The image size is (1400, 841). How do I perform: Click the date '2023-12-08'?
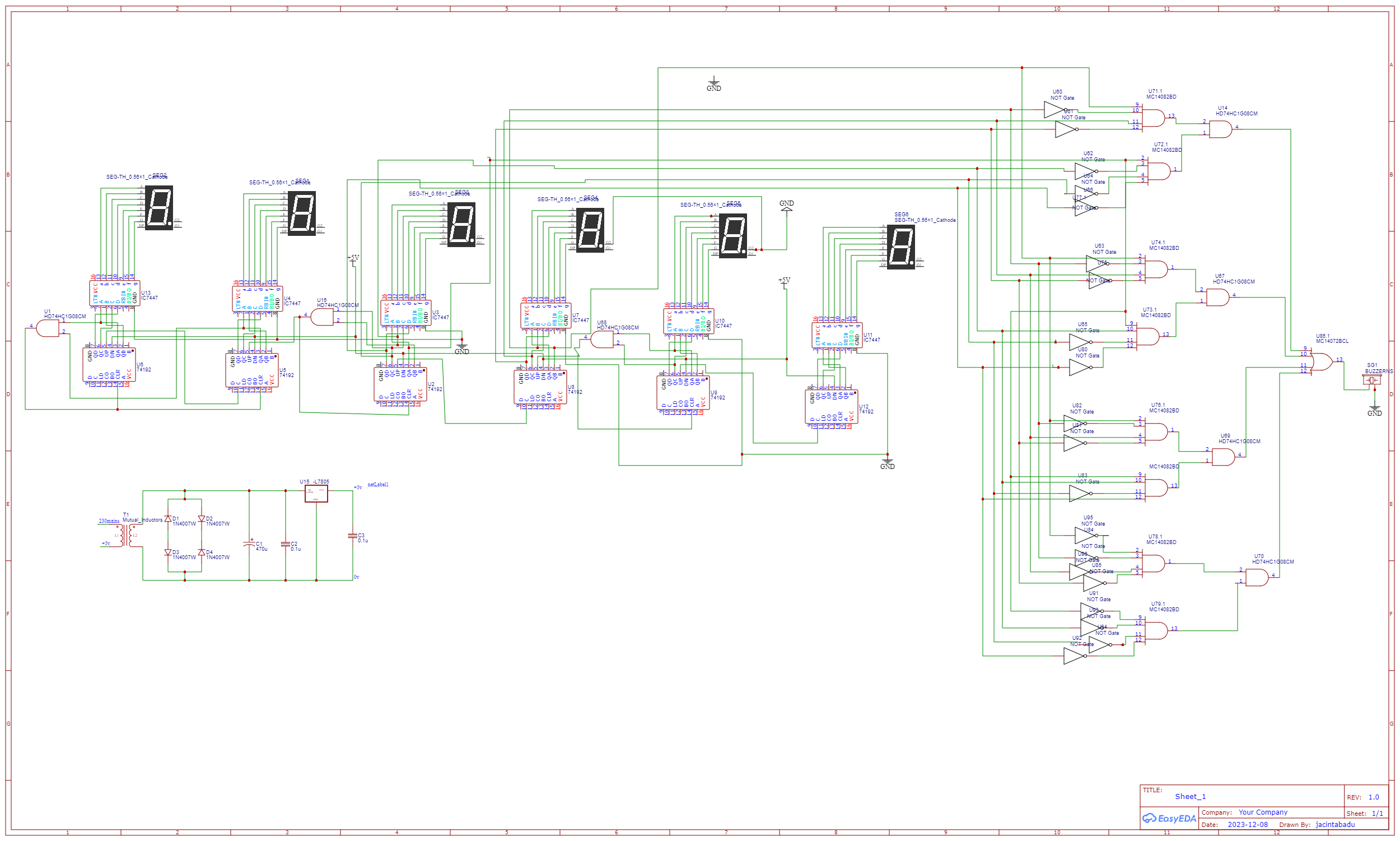(x=1248, y=825)
